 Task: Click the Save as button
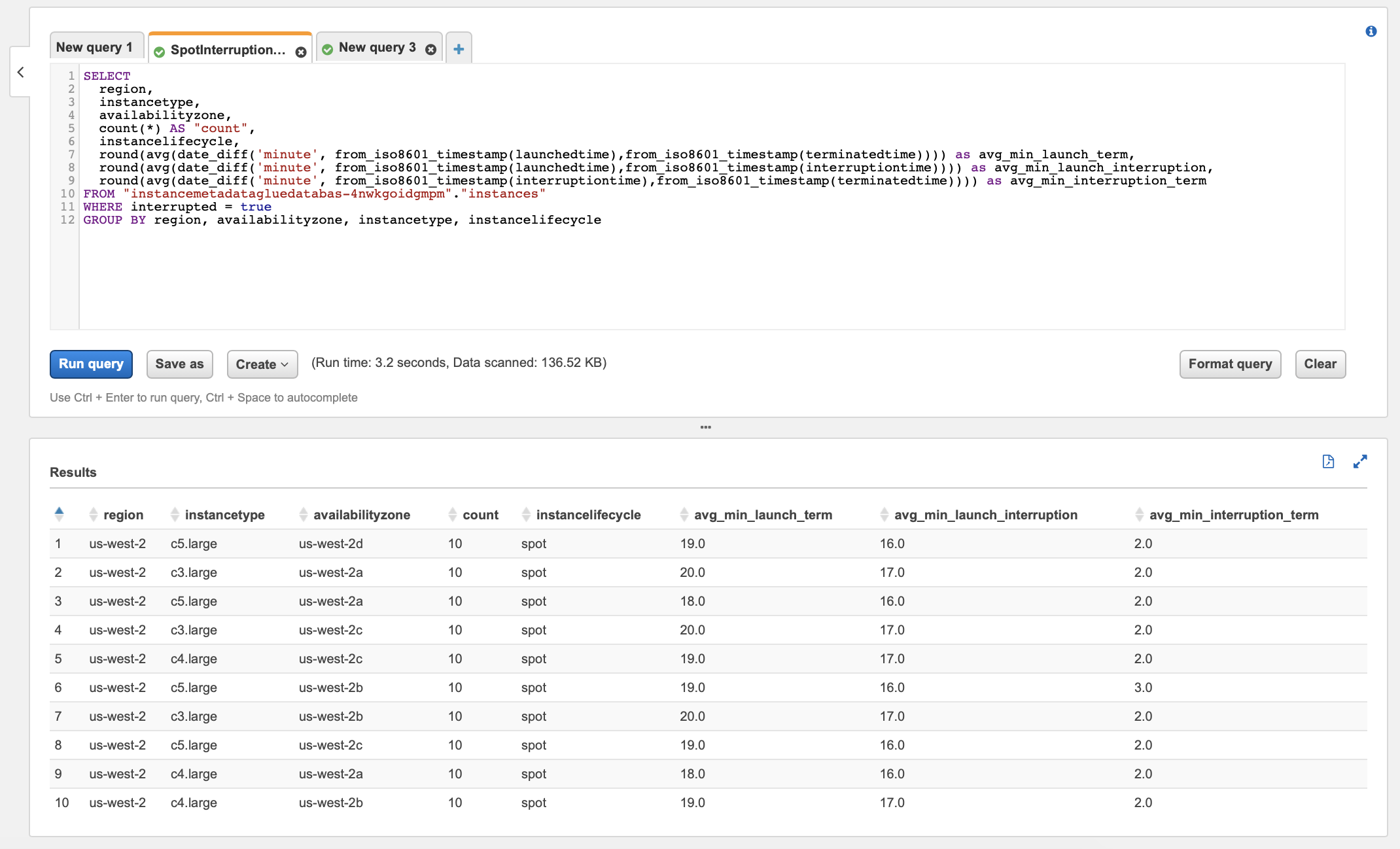click(179, 364)
